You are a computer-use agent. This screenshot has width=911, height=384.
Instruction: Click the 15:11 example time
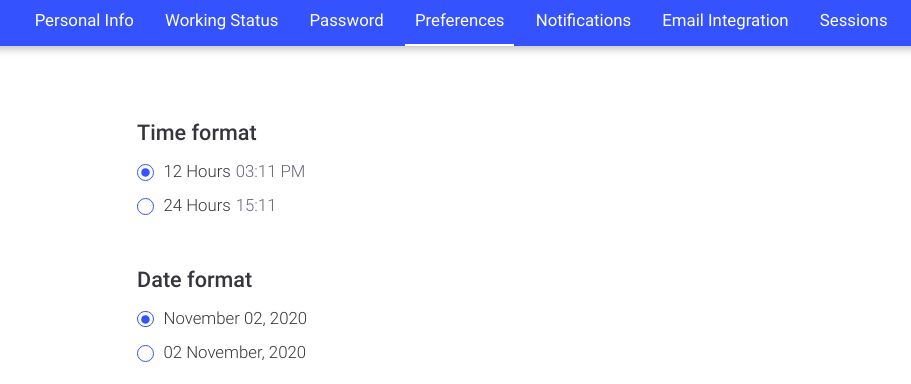(256, 206)
